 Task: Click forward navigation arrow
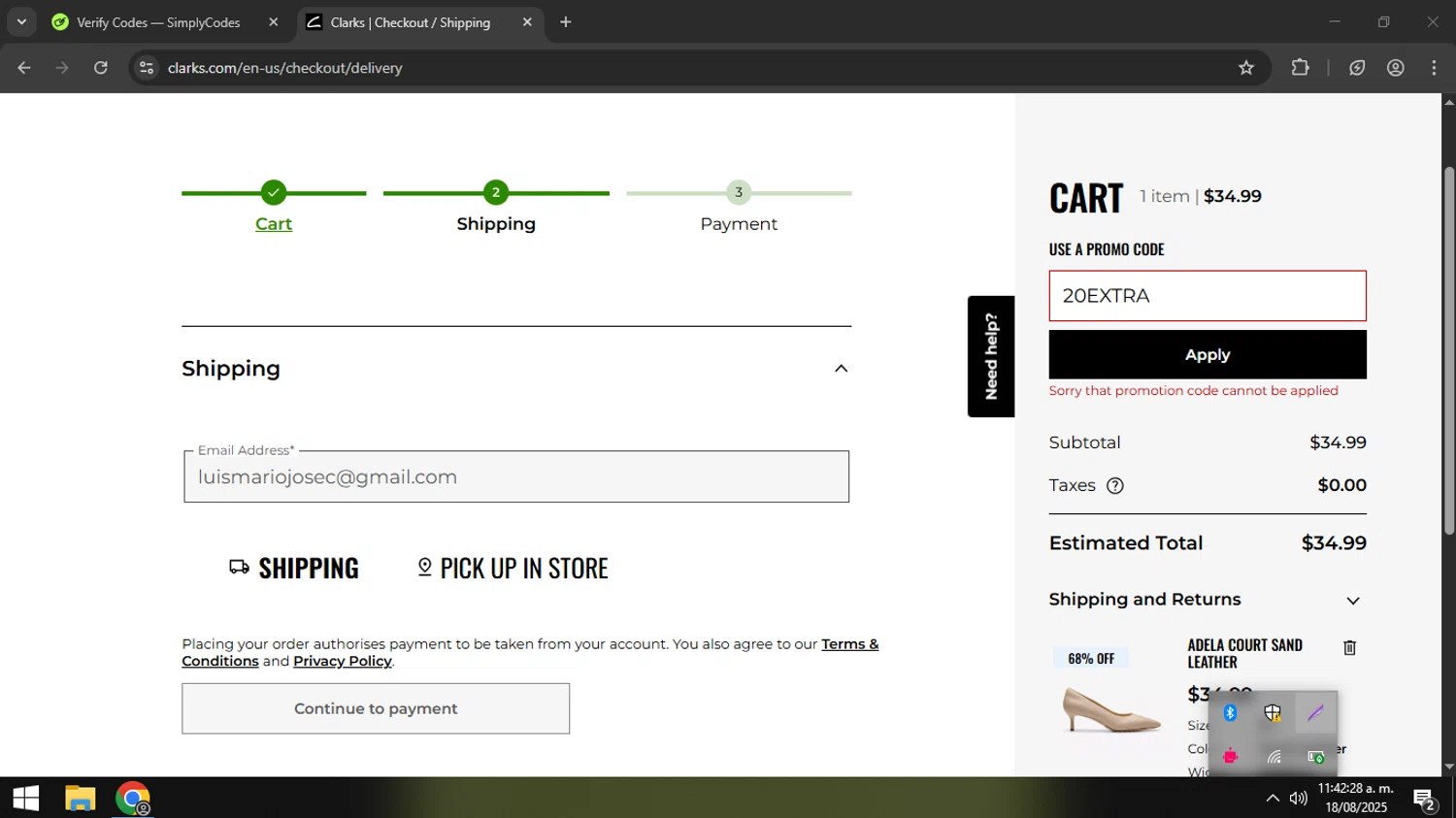tap(62, 68)
